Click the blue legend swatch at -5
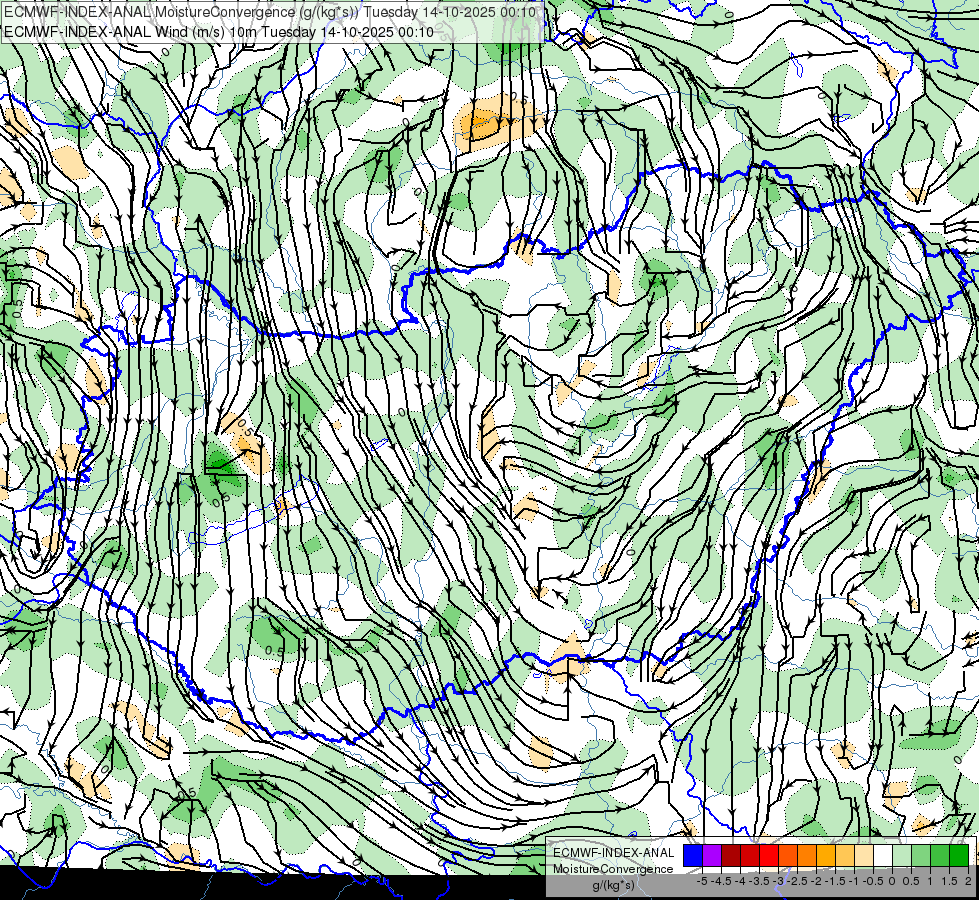Image resolution: width=979 pixels, height=900 pixels. [x=693, y=856]
